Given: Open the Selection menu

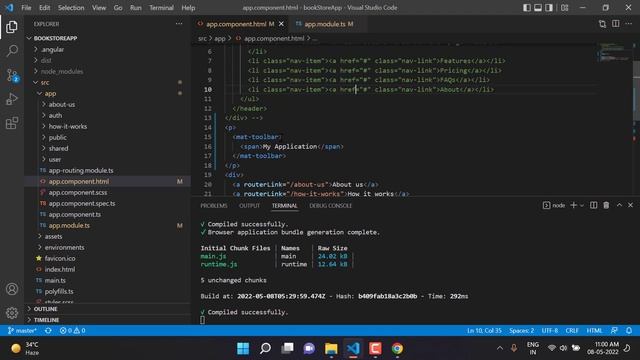Looking at the screenshot, I should [x=71, y=8].
